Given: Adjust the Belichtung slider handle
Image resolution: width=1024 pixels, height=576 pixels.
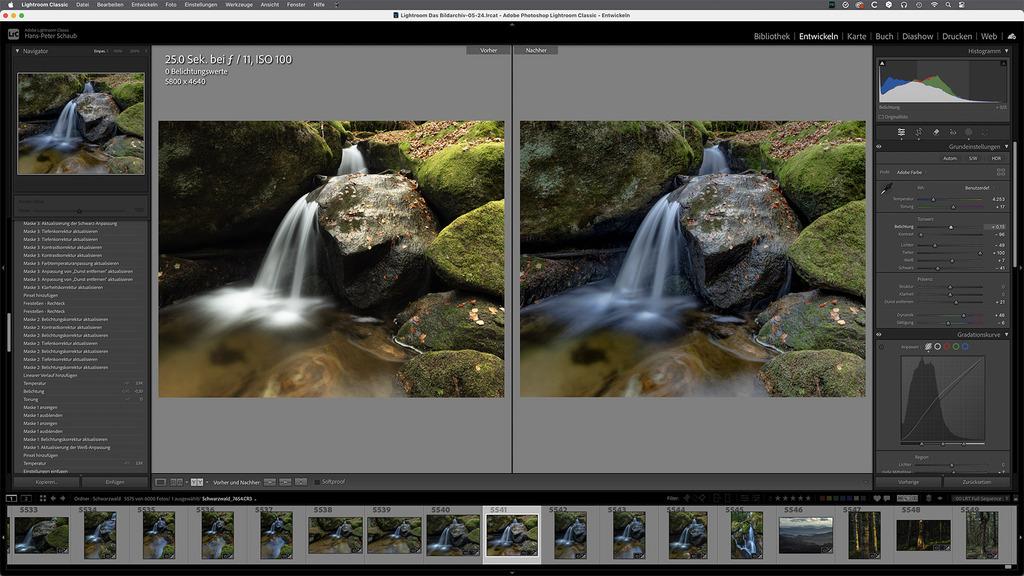Looking at the screenshot, I should pyautogui.click(x=950, y=227).
